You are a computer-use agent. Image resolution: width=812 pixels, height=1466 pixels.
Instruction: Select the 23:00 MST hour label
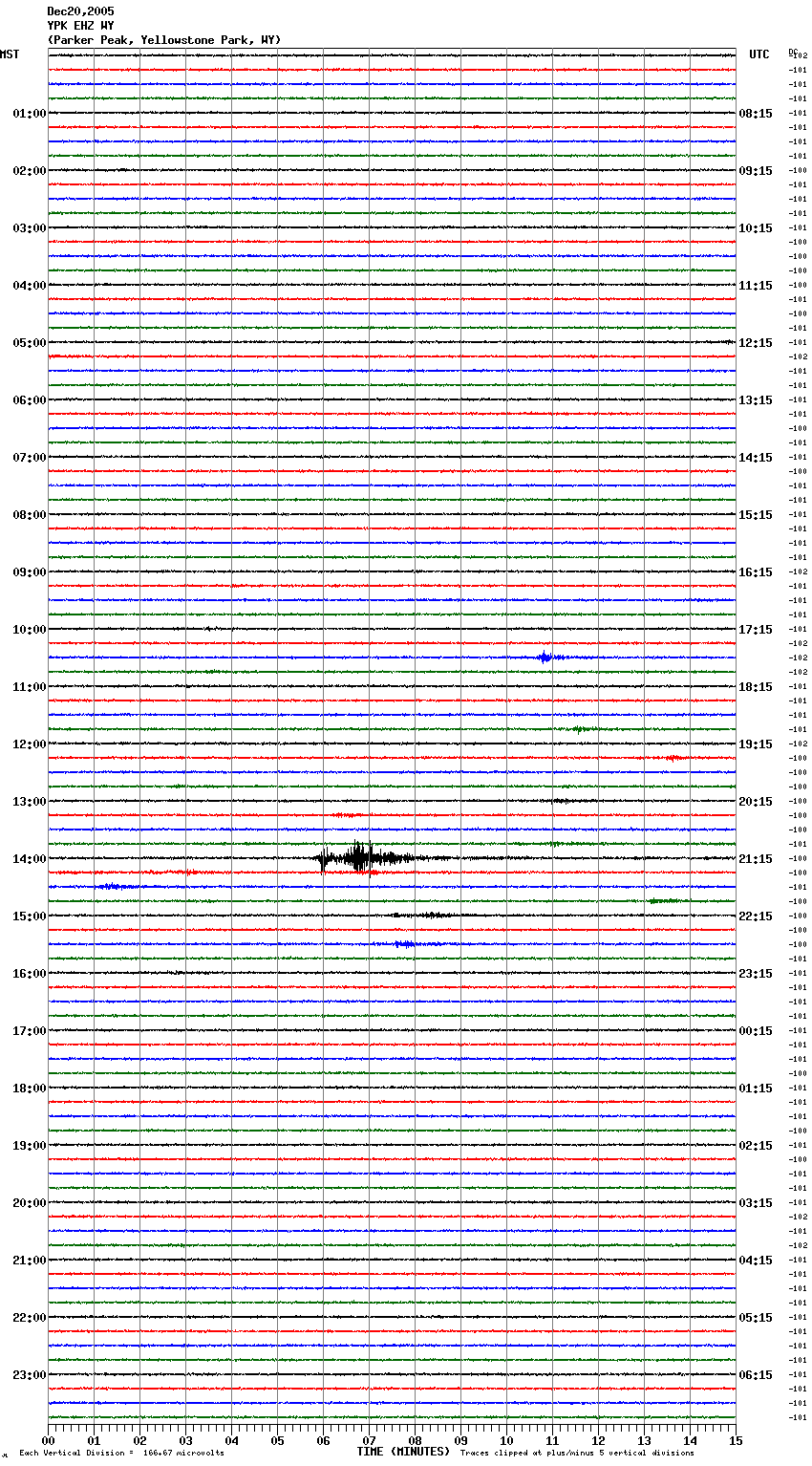pos(30,1375)
